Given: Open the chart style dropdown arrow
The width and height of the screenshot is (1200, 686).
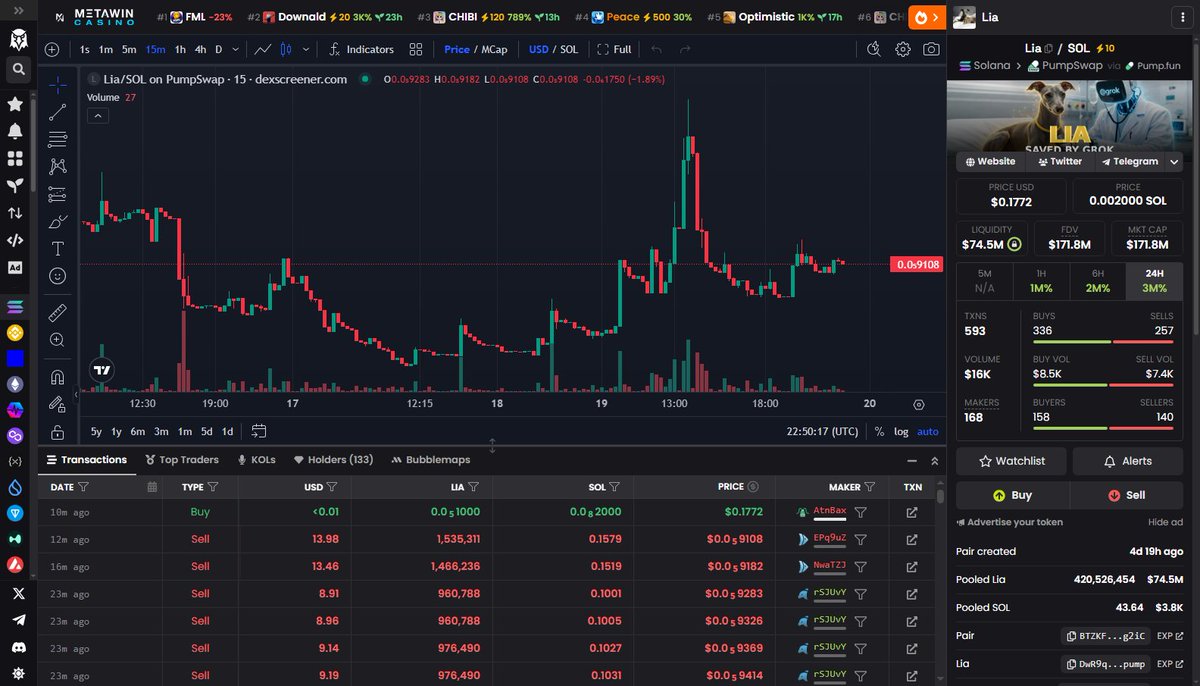Looking at the screenshot, I should pyautogui.click(x=306, y=49).
